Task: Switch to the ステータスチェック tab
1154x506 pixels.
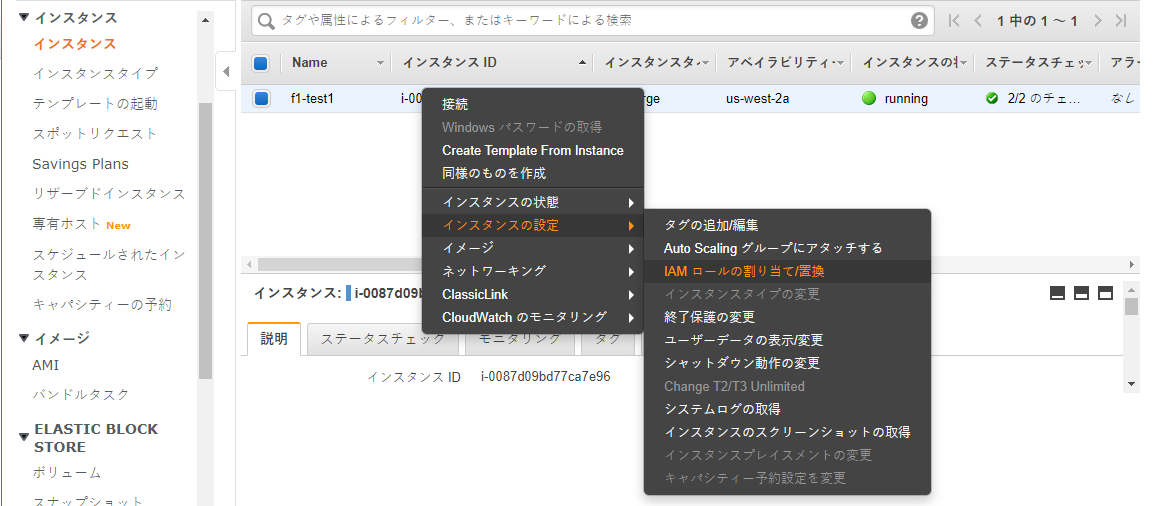Action: [382, 339]
